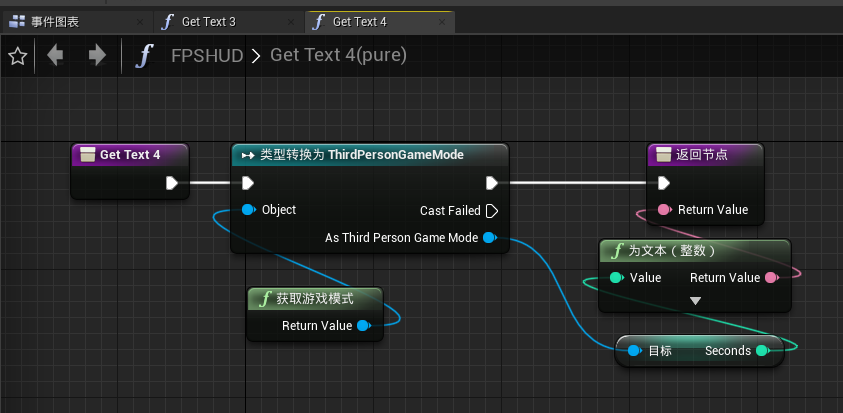Click the Object input pin
Viewport: 843px width, 413px height.
(x=248, y=210)
